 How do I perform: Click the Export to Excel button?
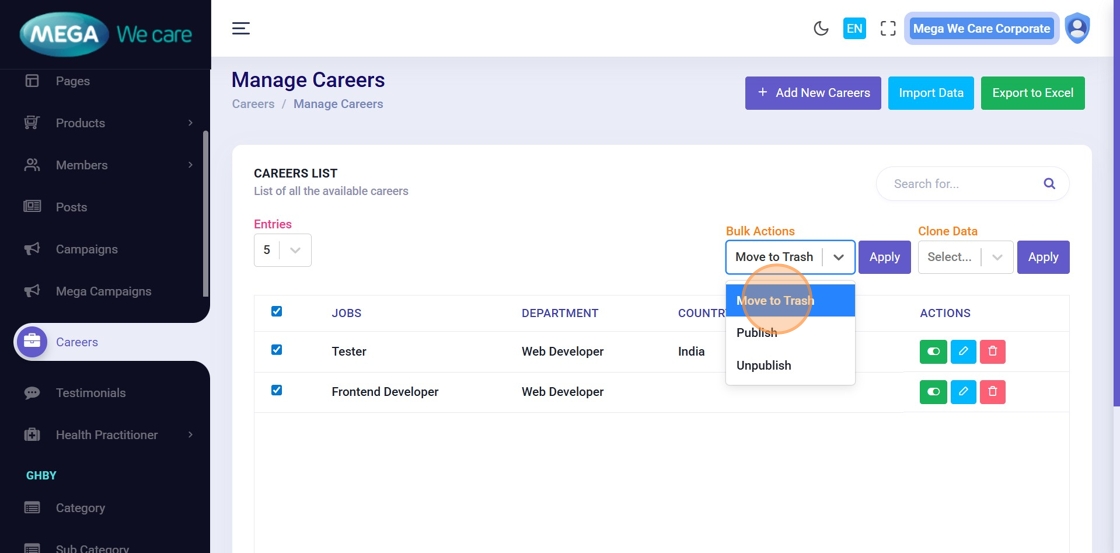1032,93
